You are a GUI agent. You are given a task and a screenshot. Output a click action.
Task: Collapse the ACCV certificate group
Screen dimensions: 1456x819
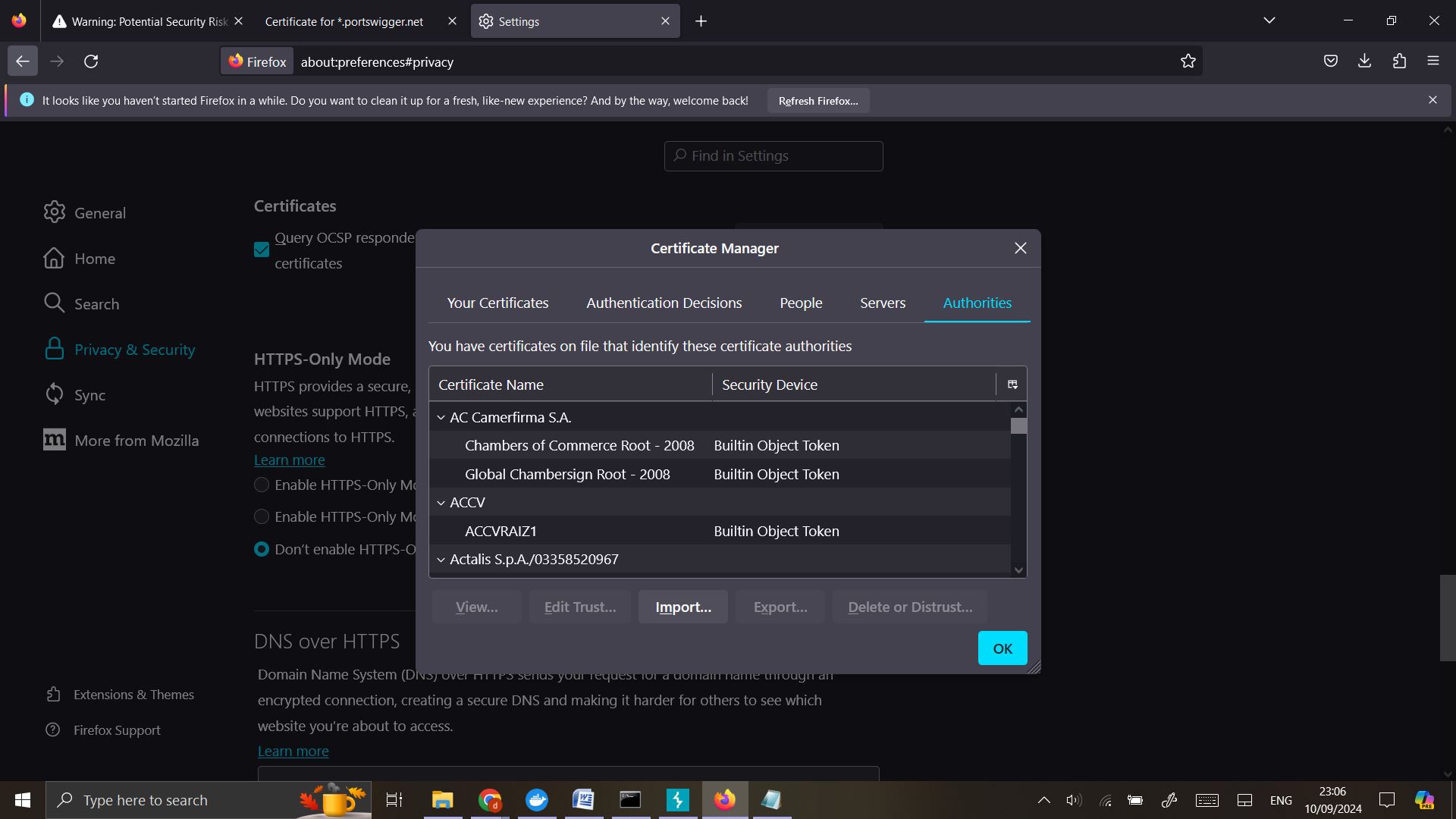point(441,502)
